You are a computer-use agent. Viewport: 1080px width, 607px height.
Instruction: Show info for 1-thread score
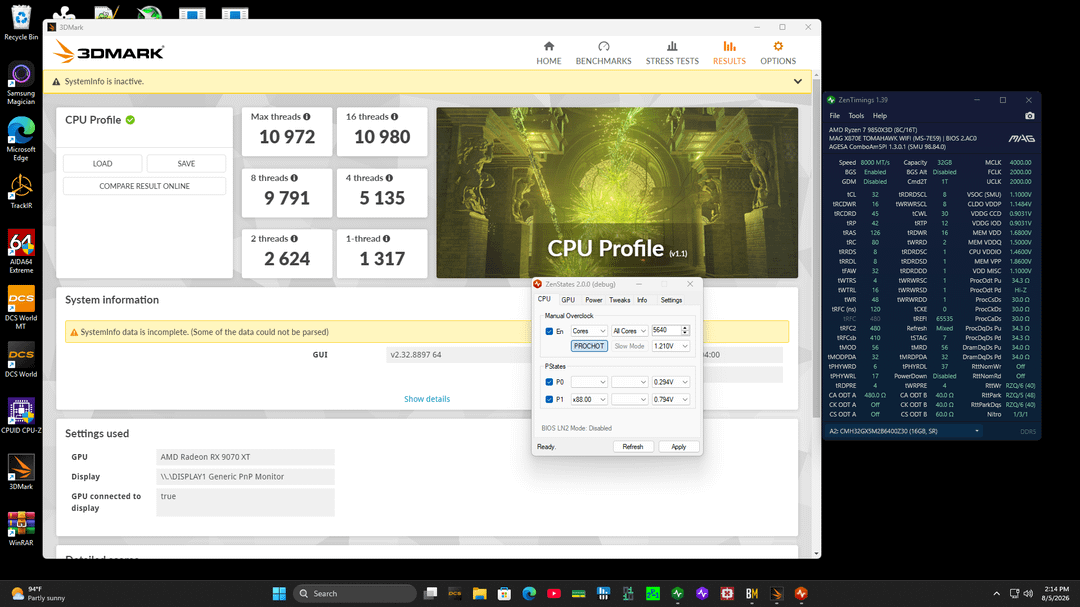pyautogui.click(x=386, y=238)
